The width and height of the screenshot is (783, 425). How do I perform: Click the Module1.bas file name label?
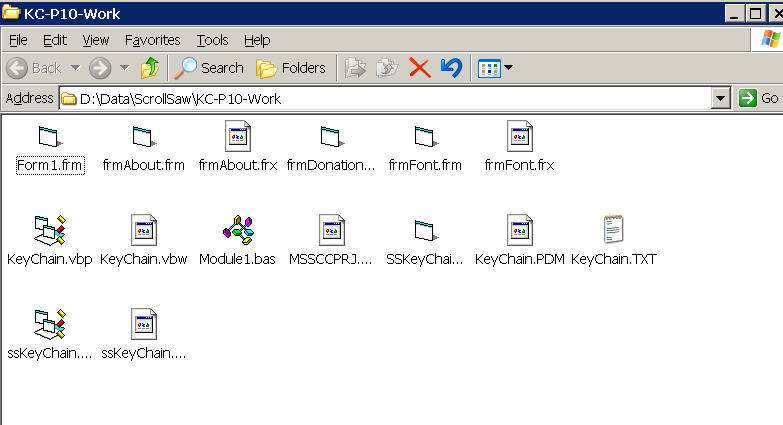[x=238, y=259]
